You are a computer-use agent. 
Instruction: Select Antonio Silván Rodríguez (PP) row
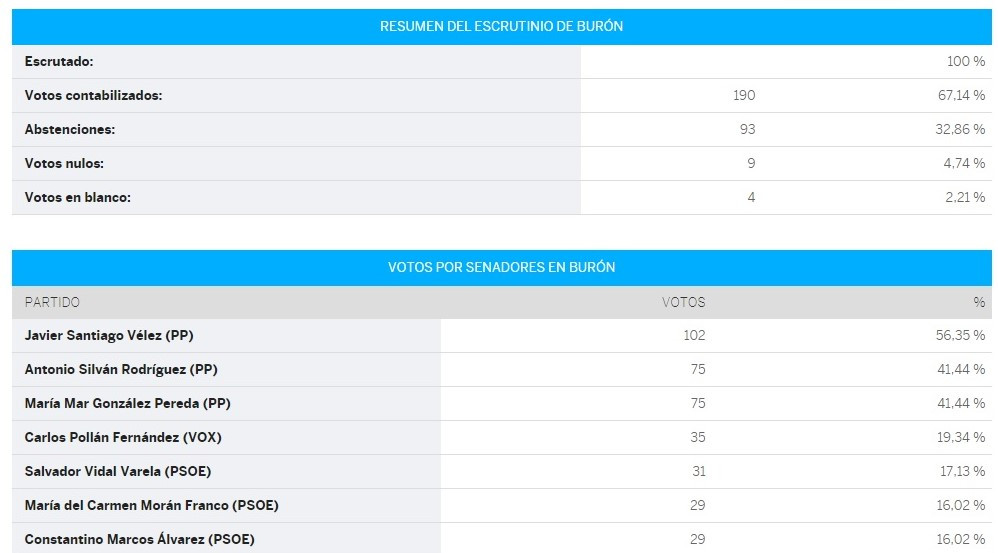(502, 370)
